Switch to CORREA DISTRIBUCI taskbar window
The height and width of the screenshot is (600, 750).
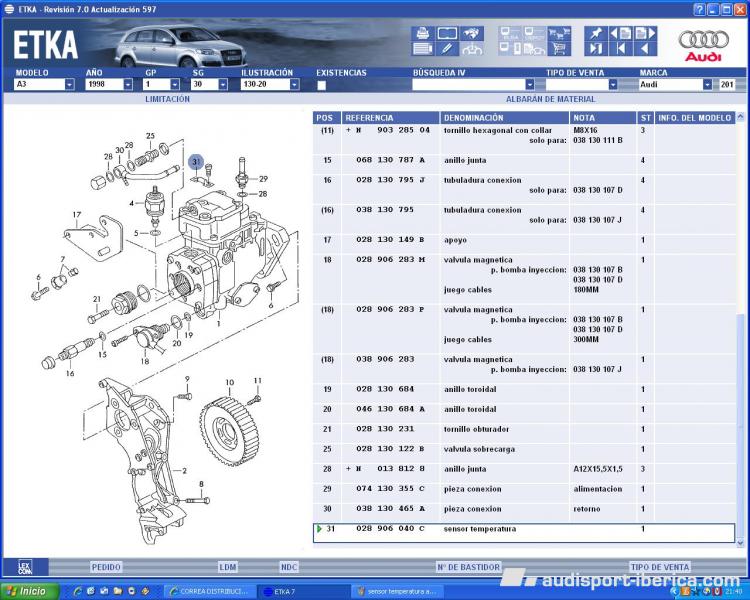[209, 592]
